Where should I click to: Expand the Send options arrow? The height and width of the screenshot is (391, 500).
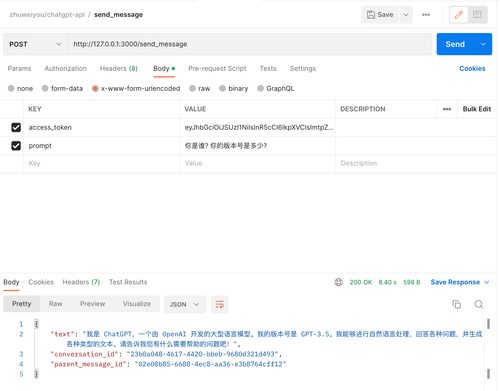[x=483, y=44]
